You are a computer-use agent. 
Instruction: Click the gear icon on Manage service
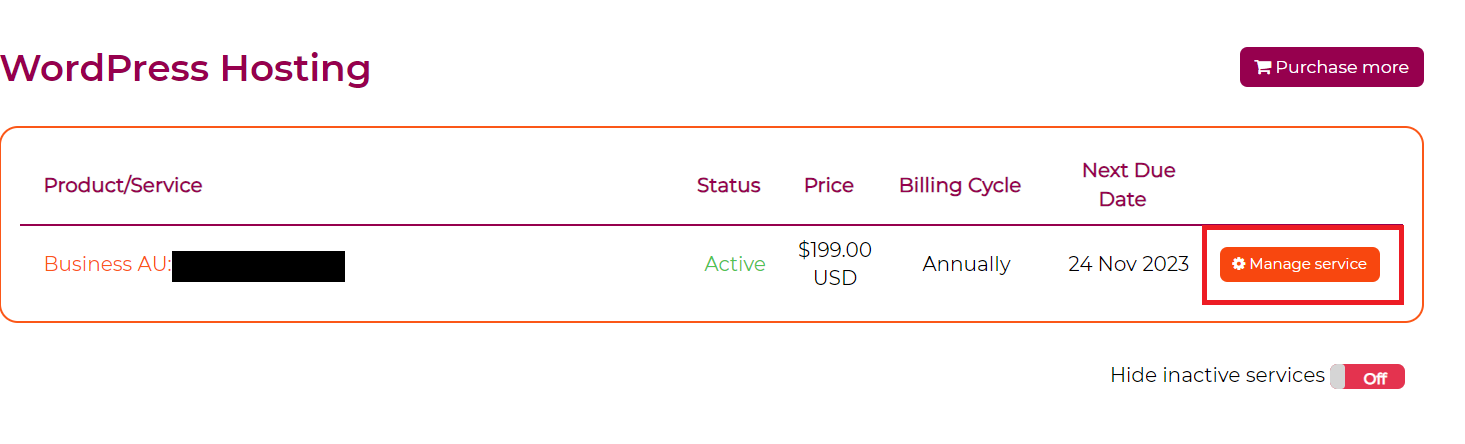pos(1239,264)
